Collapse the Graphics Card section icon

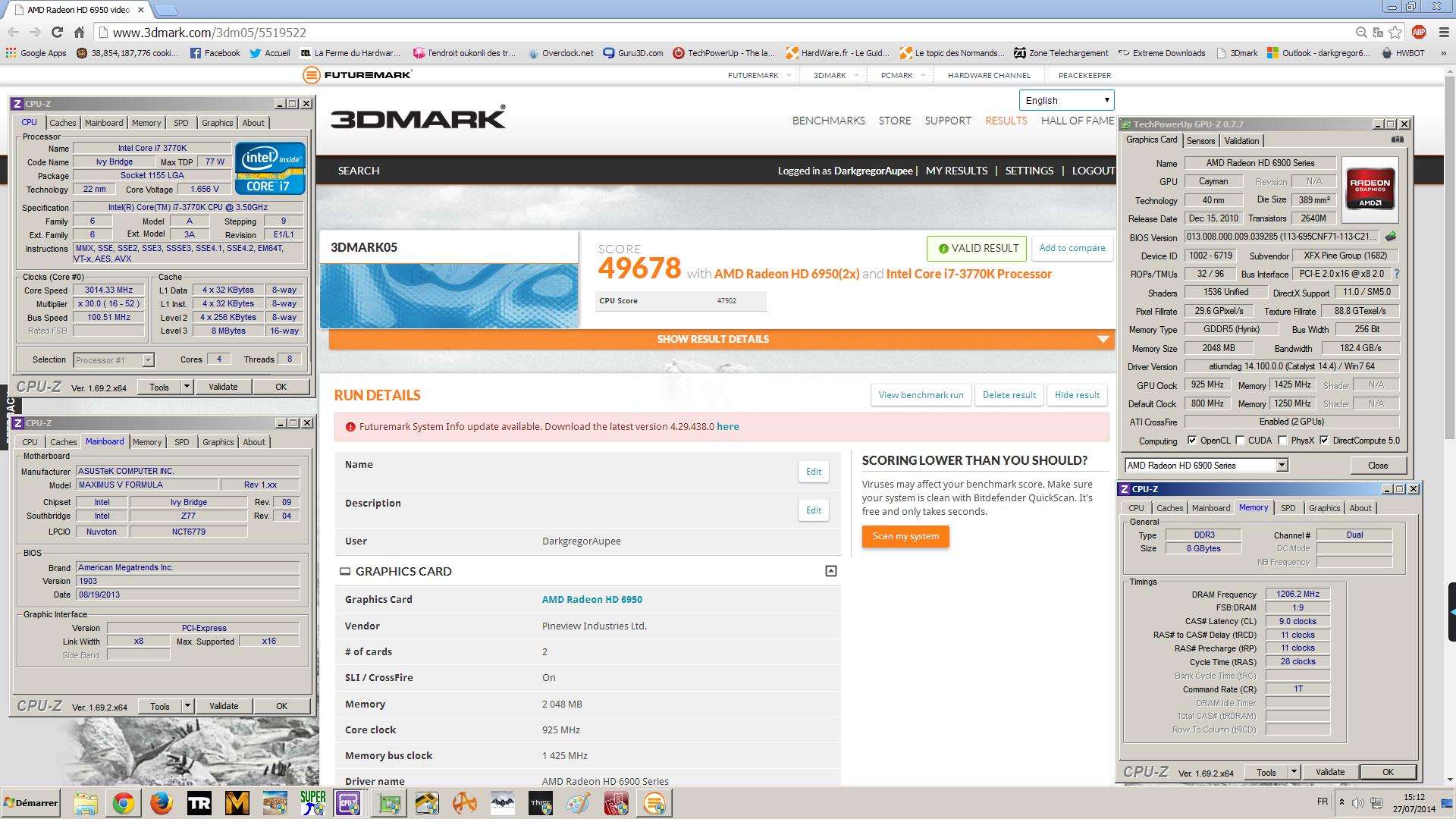[831, 571]
